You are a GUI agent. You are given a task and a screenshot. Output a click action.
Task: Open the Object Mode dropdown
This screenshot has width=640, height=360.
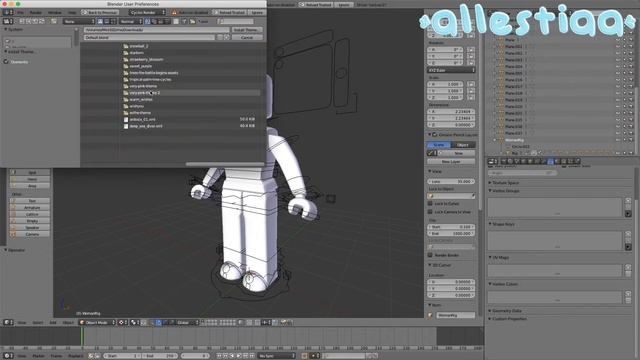(x=97, y=322)
